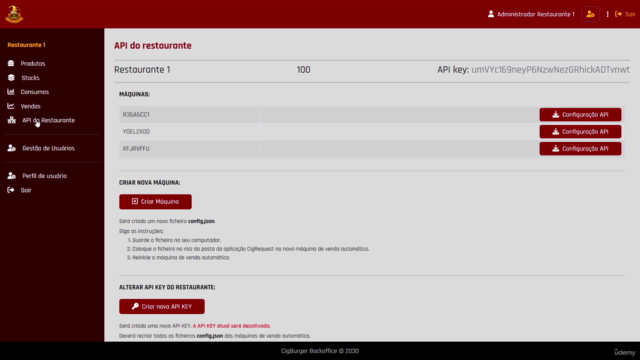Image resolution: width=640 pixels, height=360 pixels.
Task: Click the Consumos bar chart icon
Action: coord(11,92)
